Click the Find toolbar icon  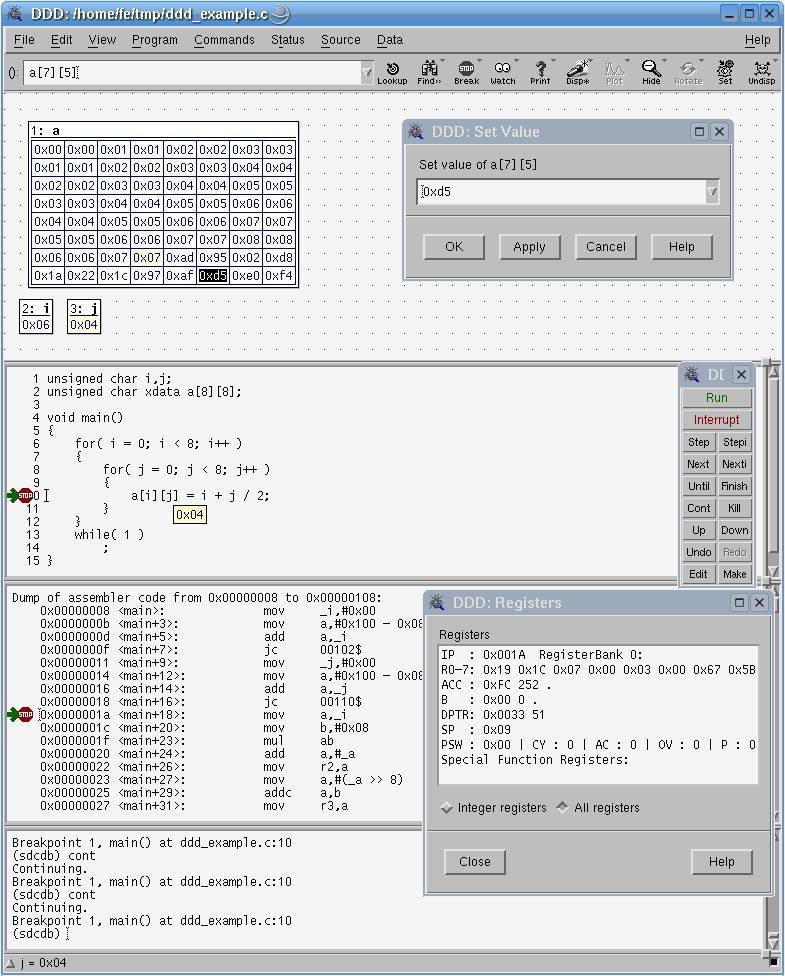(x=429, y=72)
